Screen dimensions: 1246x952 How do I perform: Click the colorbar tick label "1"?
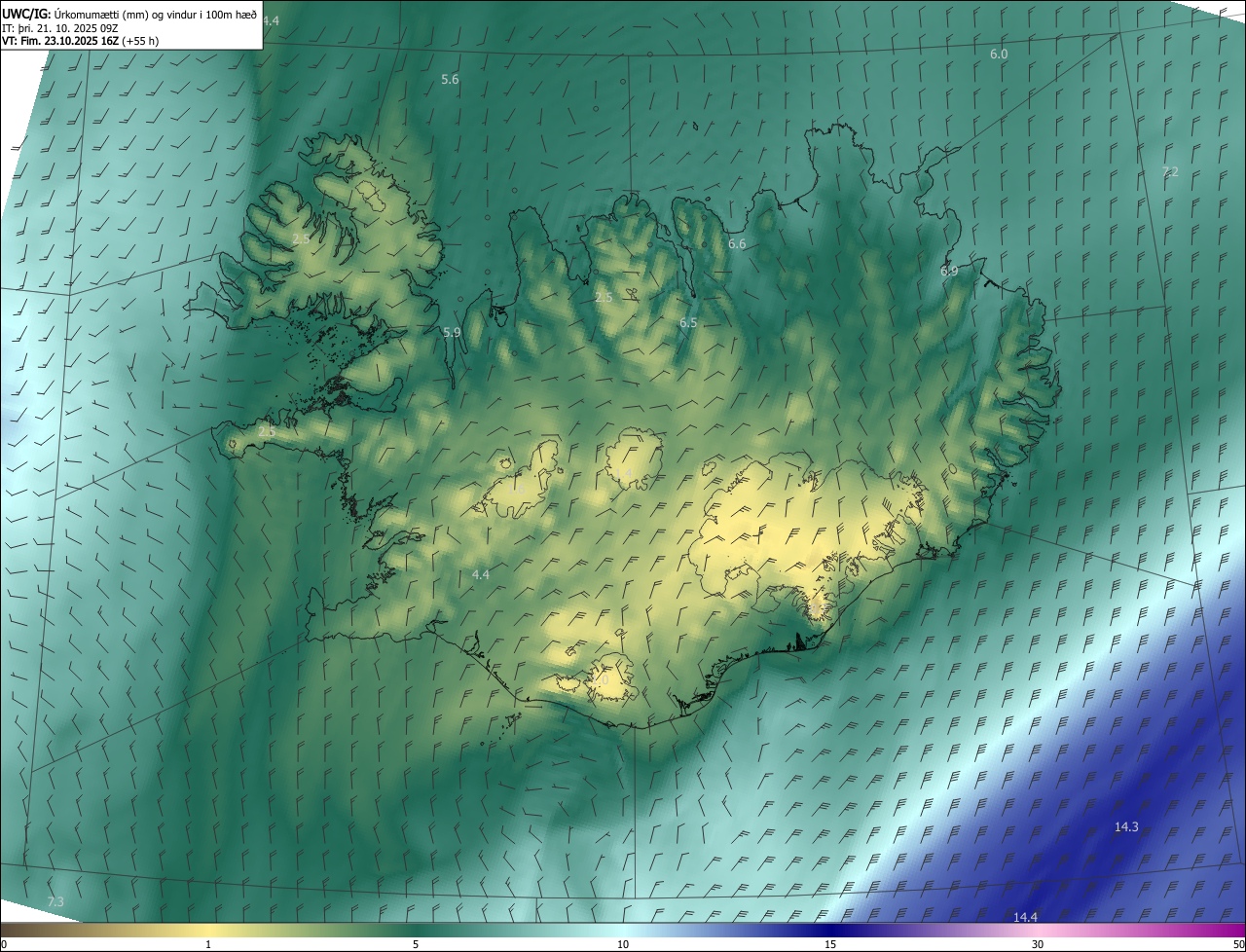[208, 944]
